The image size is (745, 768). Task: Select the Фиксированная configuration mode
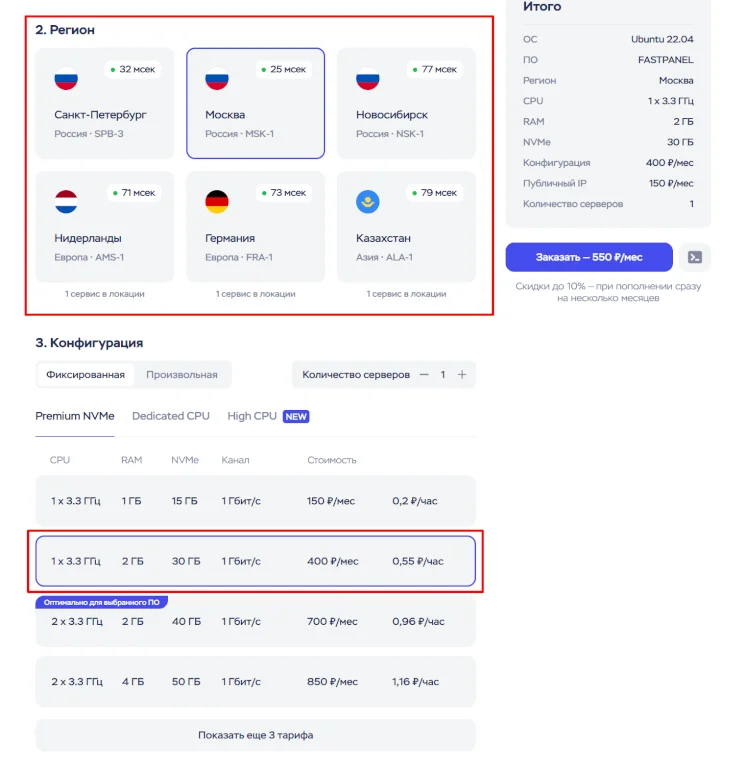click(x=85, y=375)
